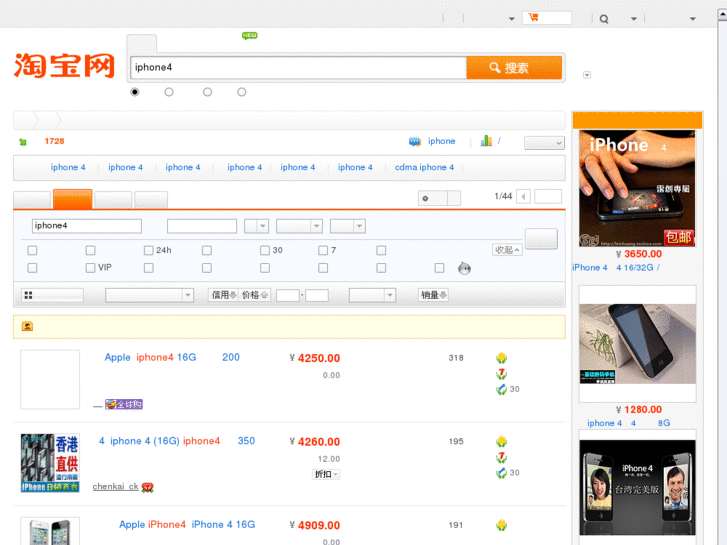
Task: Open the select box right of bar chart icon
Action: 544,143
